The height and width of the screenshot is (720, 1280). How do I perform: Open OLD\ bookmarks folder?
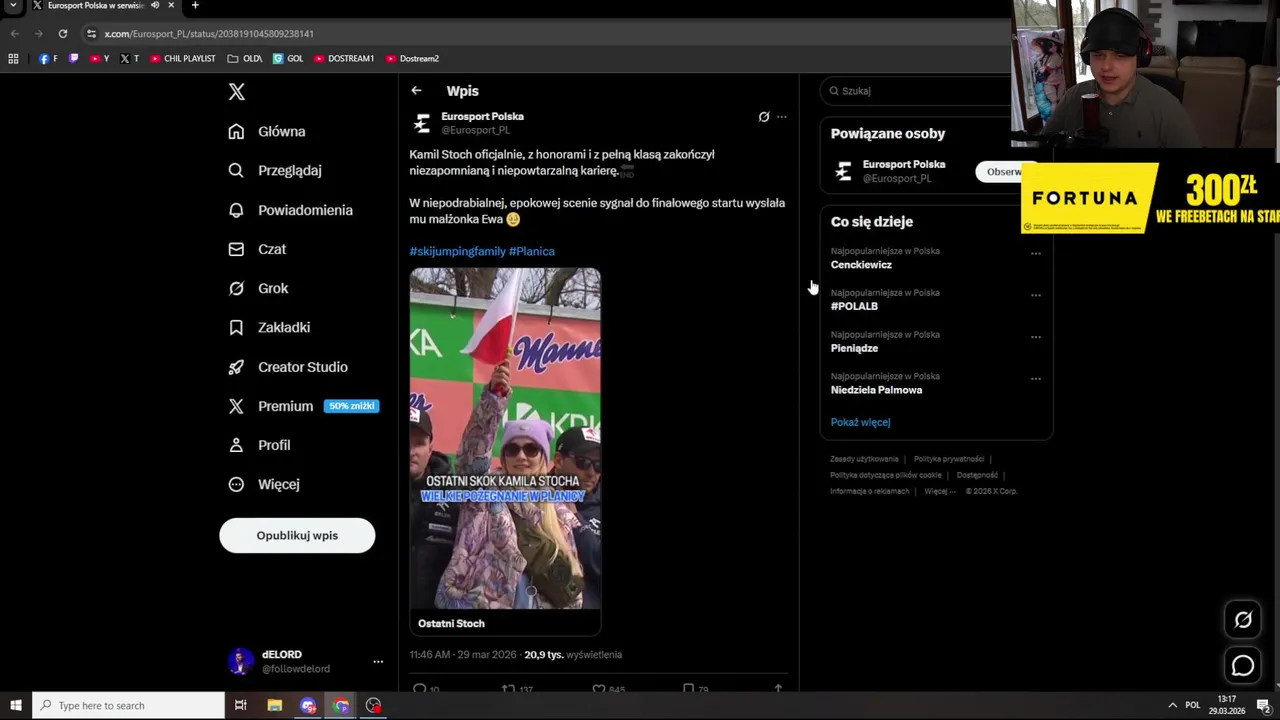click(245, 59)
